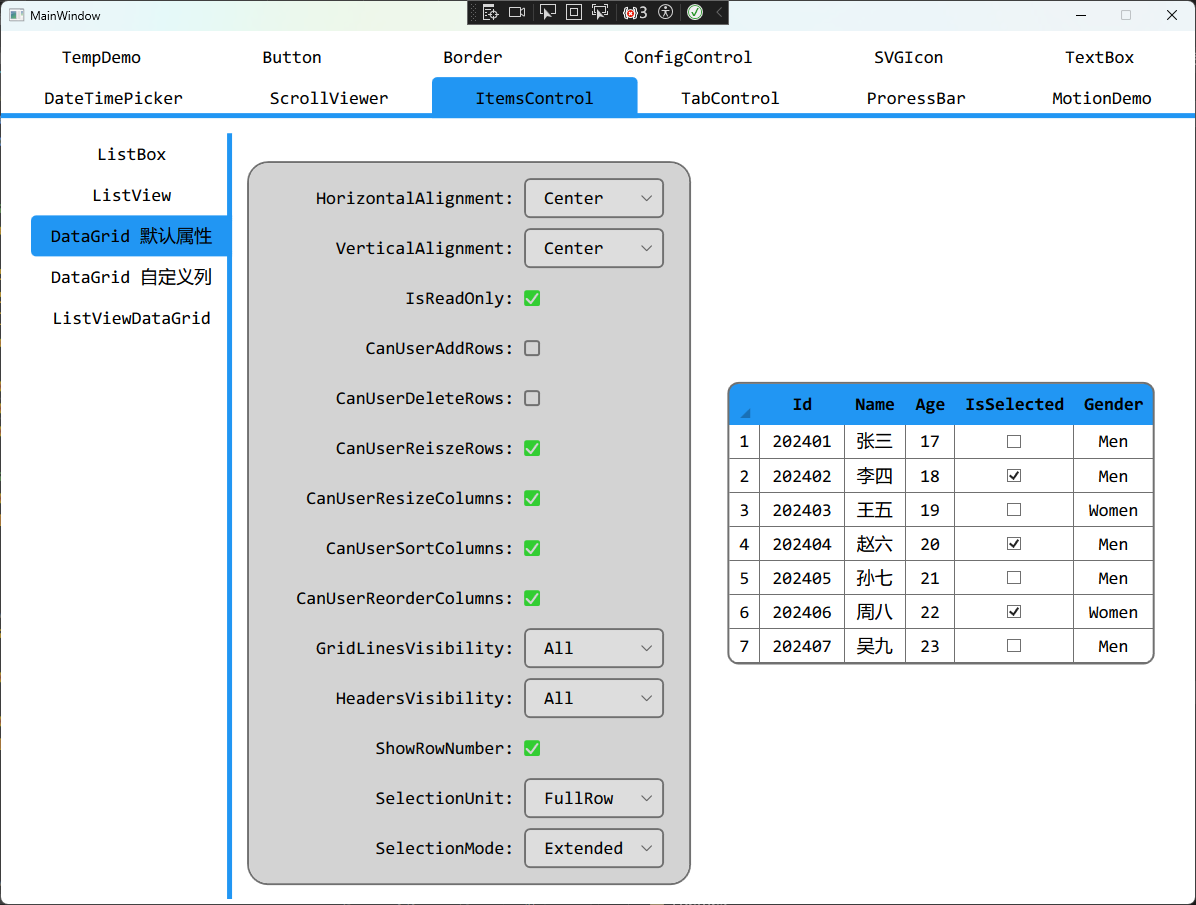Open the Border tab

click(x=473, y=57)
